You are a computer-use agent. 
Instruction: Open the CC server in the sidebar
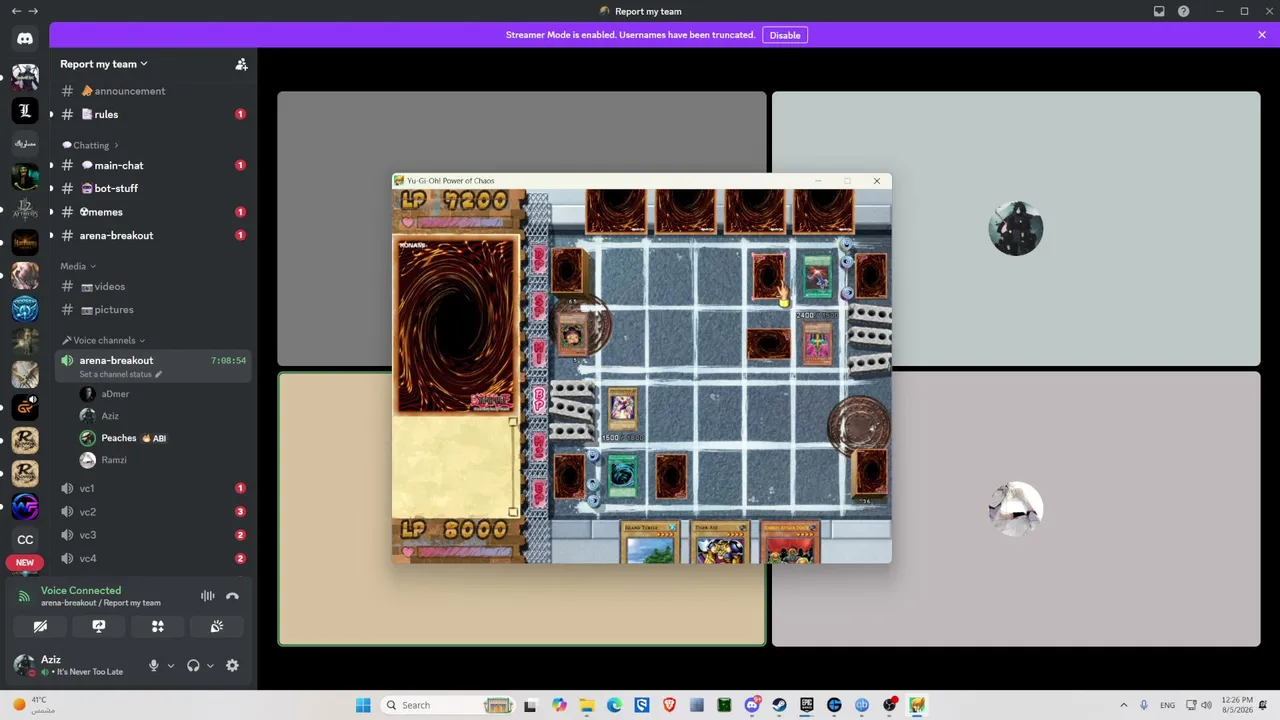[x=25, y=540]
